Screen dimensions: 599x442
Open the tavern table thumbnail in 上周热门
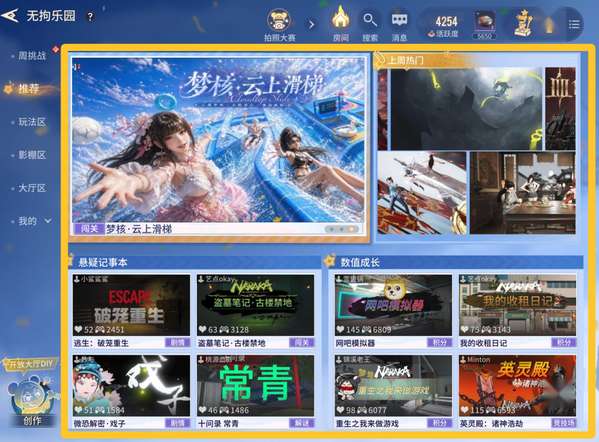click(x=523, y=193)
